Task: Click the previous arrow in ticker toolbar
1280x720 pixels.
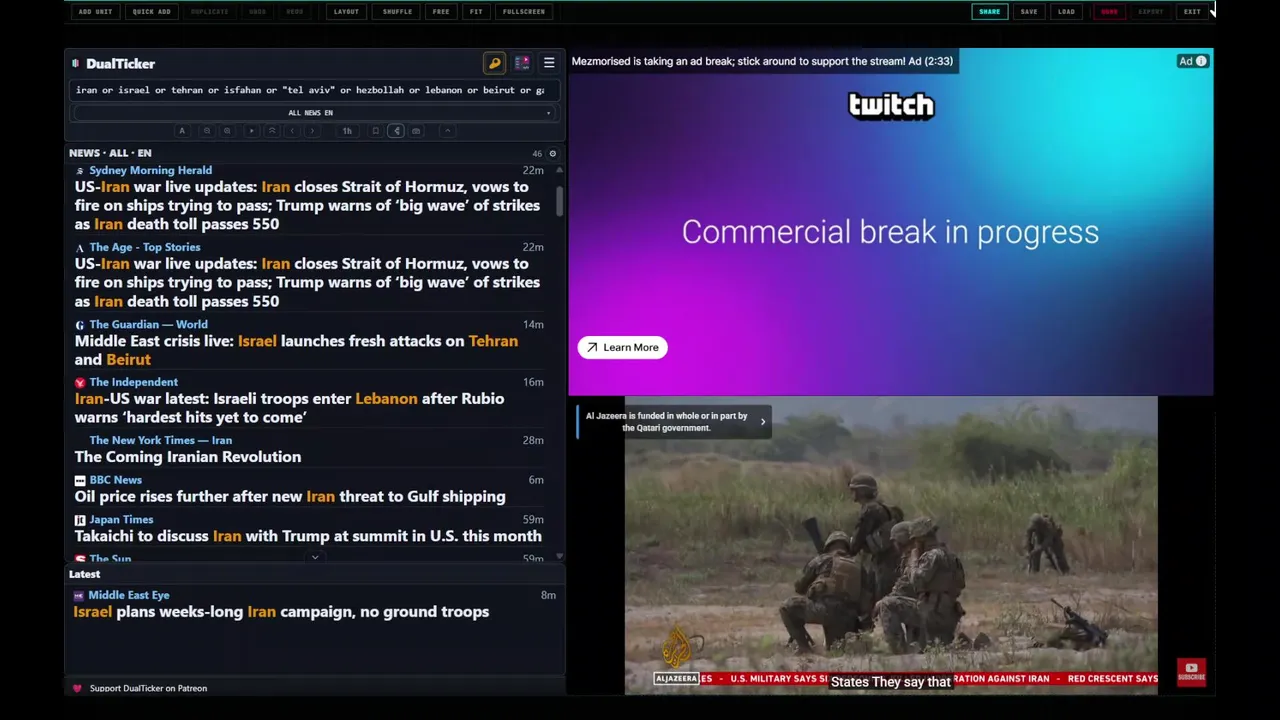Action: 292,131
